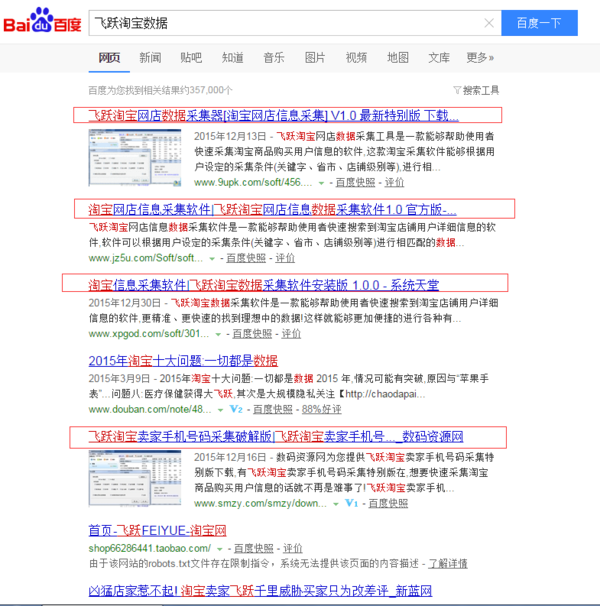Open the 贴吧 tab
The width and height of the screenshot is (600, 606).
coord(191,58)
